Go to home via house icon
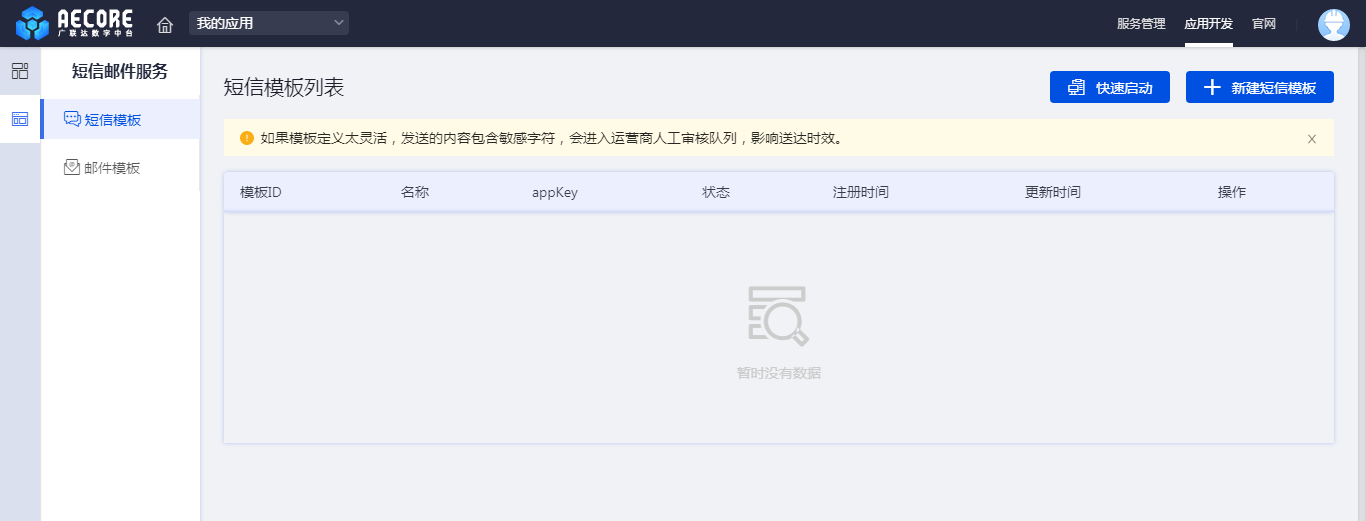Screen dimensions: 1366x521 pyautogui.click(x=165, y=24)
